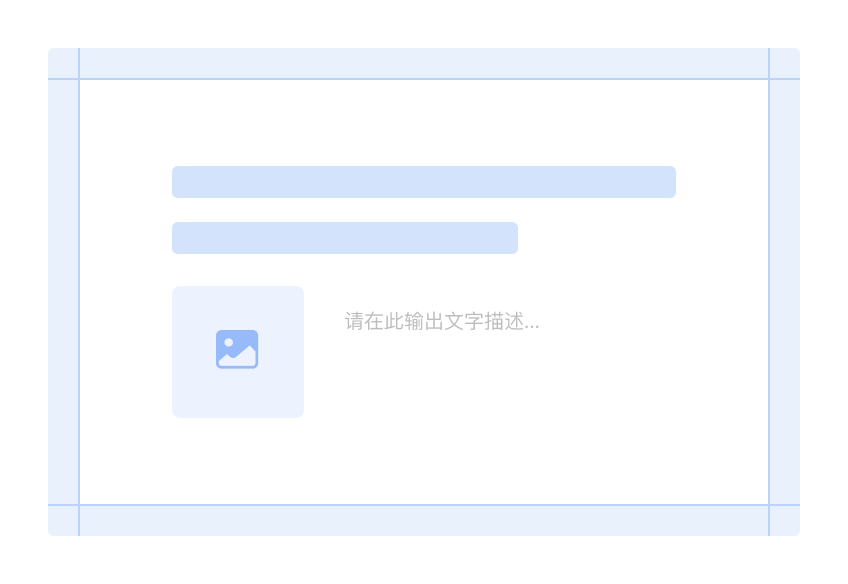The width and height of the screenshot is (848, 584).
Task: Click the left margin band of the layout
Action: 63,292
